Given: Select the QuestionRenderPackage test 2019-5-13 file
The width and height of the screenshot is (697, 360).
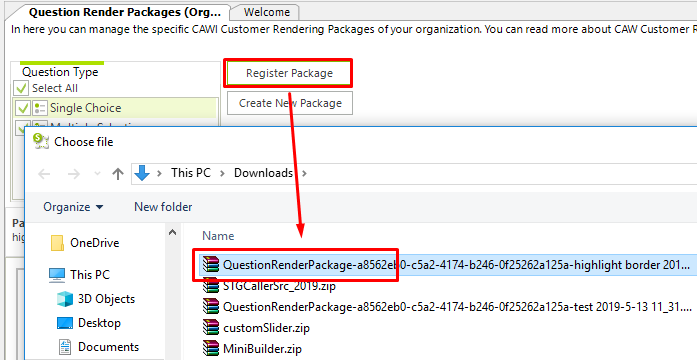Looking at the screenshot, I should coord(457,307).
